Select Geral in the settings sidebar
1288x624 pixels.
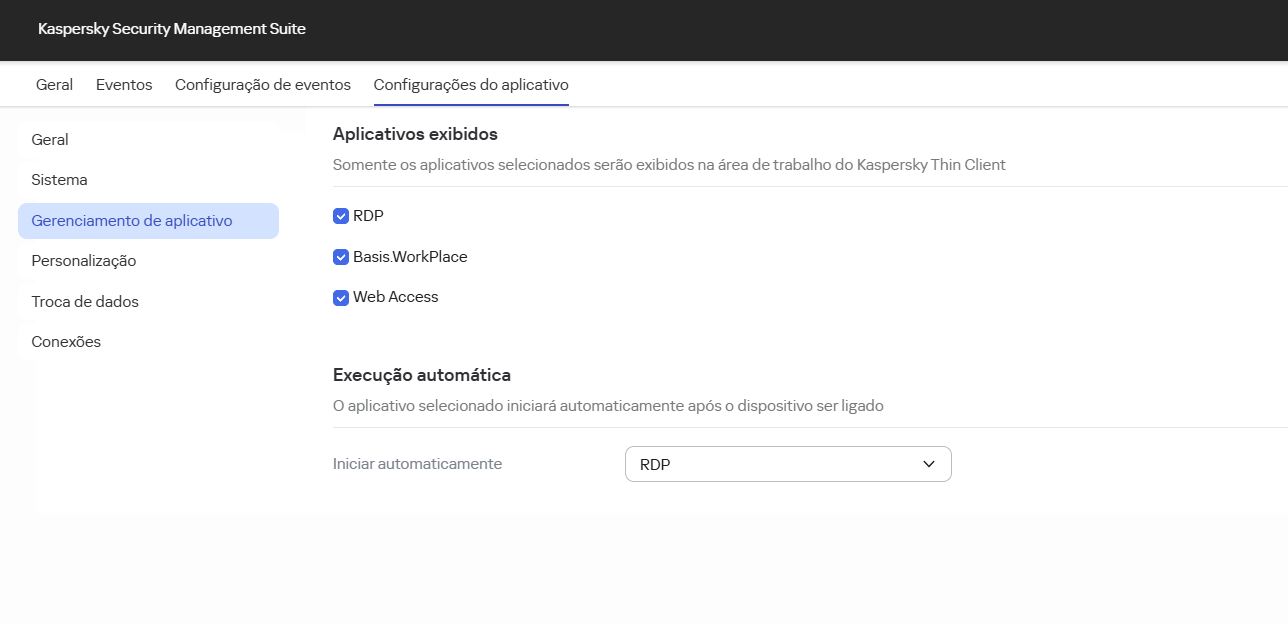(49, 139)
